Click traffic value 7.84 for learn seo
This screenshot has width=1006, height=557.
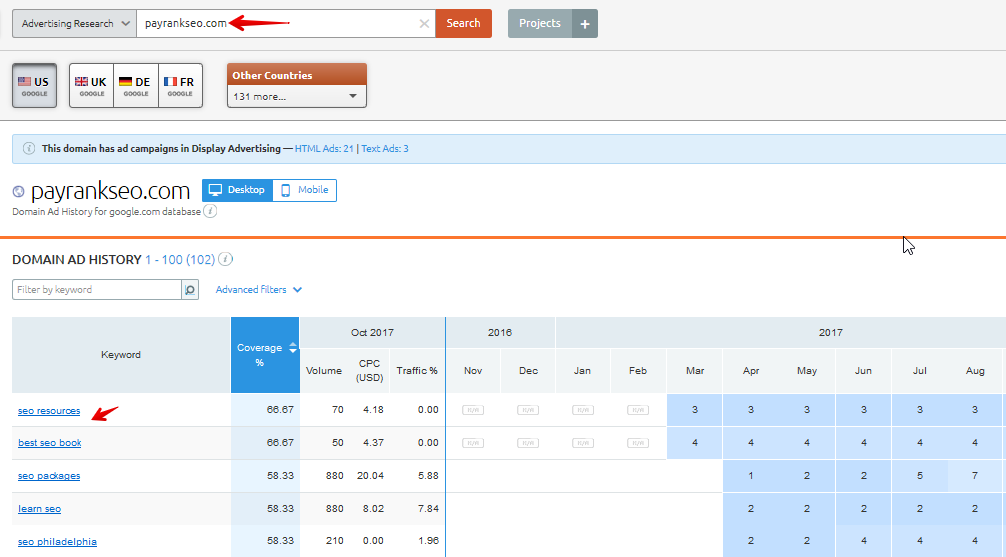tap(428, 509)
